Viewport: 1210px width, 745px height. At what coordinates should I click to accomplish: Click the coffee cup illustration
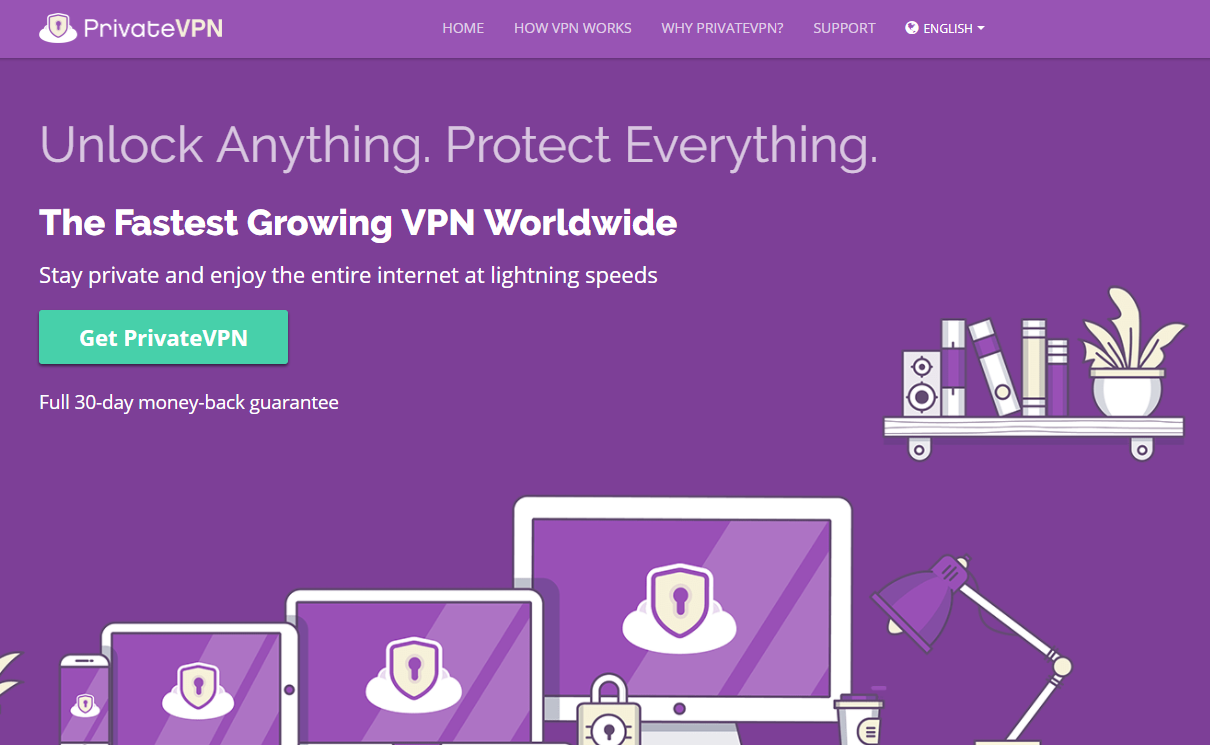point(860,718)
